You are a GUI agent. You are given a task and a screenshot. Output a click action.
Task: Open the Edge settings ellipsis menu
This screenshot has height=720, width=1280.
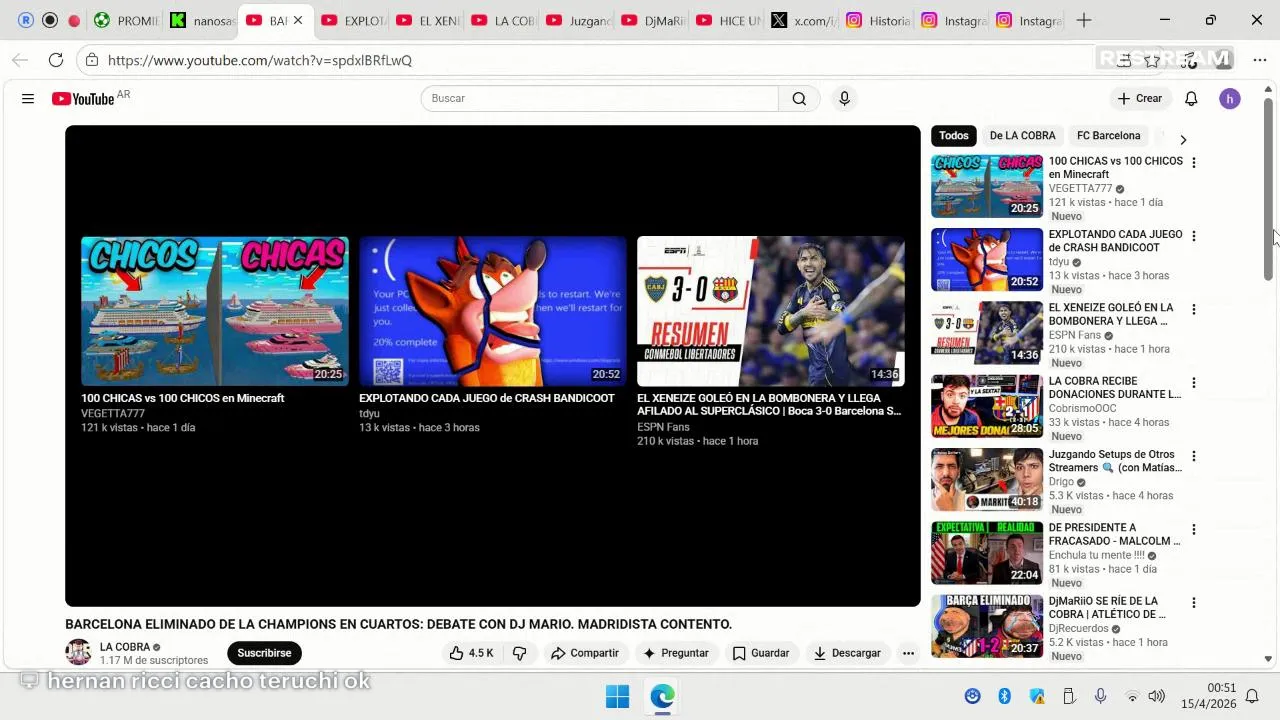1259,60
